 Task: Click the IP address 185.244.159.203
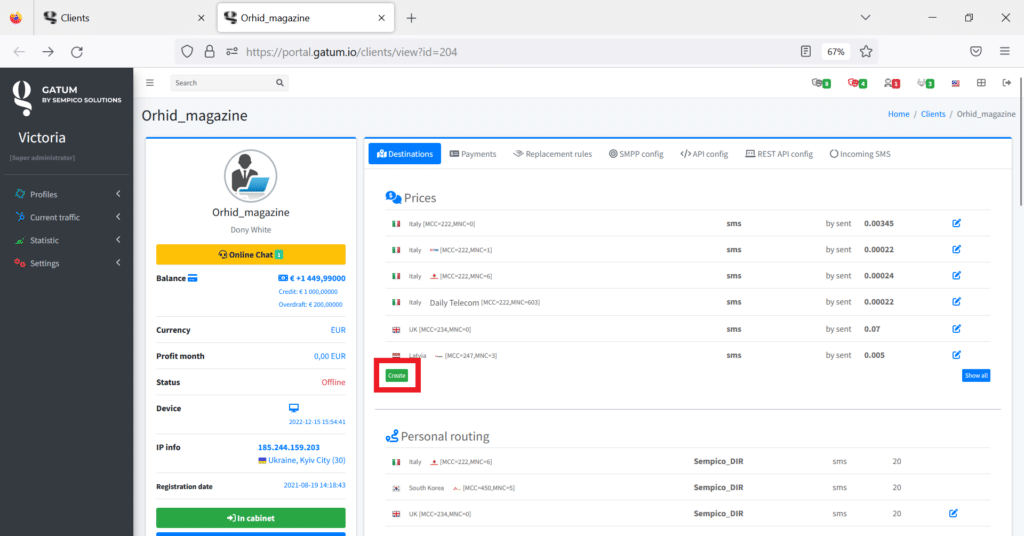(x=289, y=447)
